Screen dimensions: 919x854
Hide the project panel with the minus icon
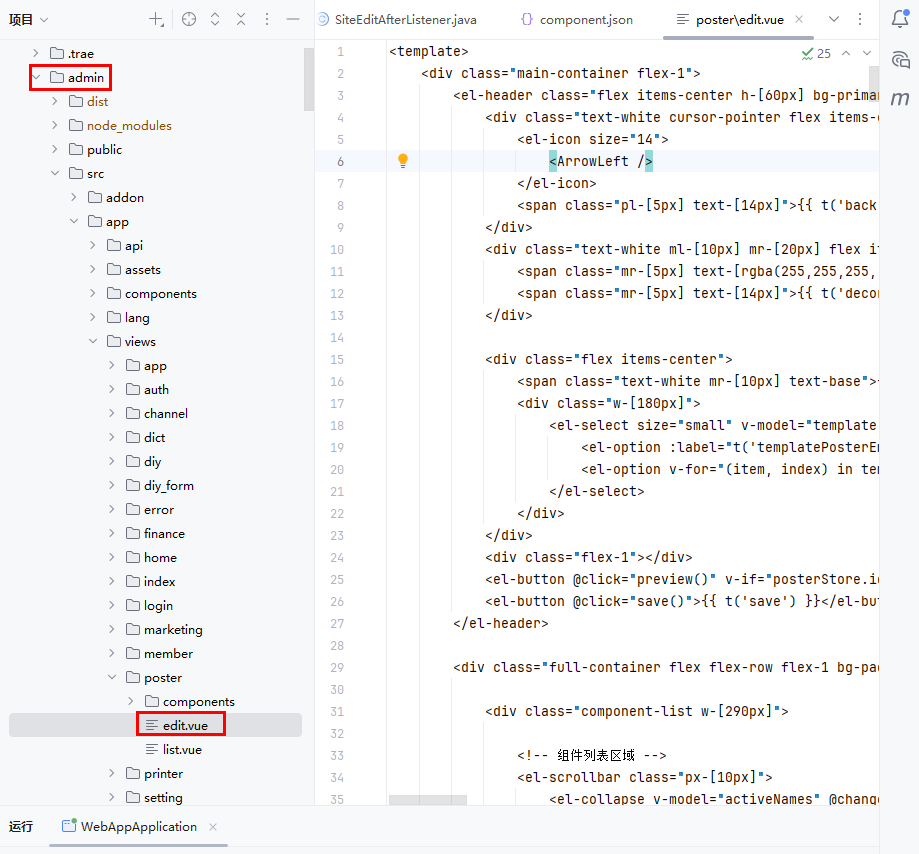pyautogui.click(x=292, y=19)
